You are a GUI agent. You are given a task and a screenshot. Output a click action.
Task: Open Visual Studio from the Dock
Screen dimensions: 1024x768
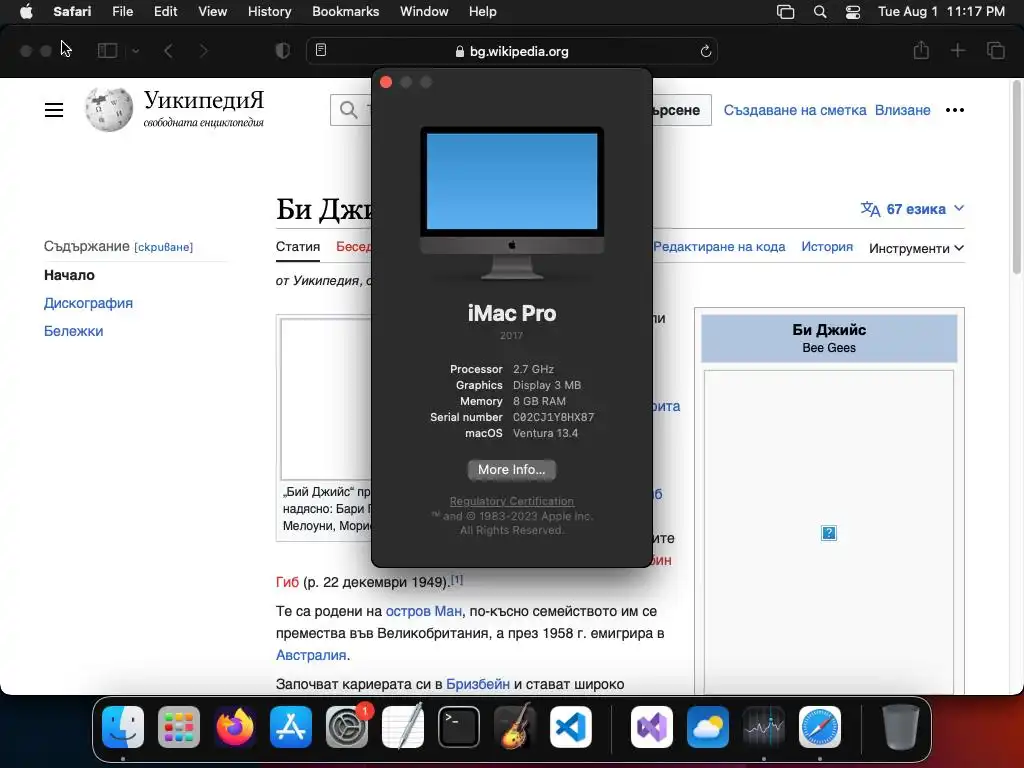[652, 727]
